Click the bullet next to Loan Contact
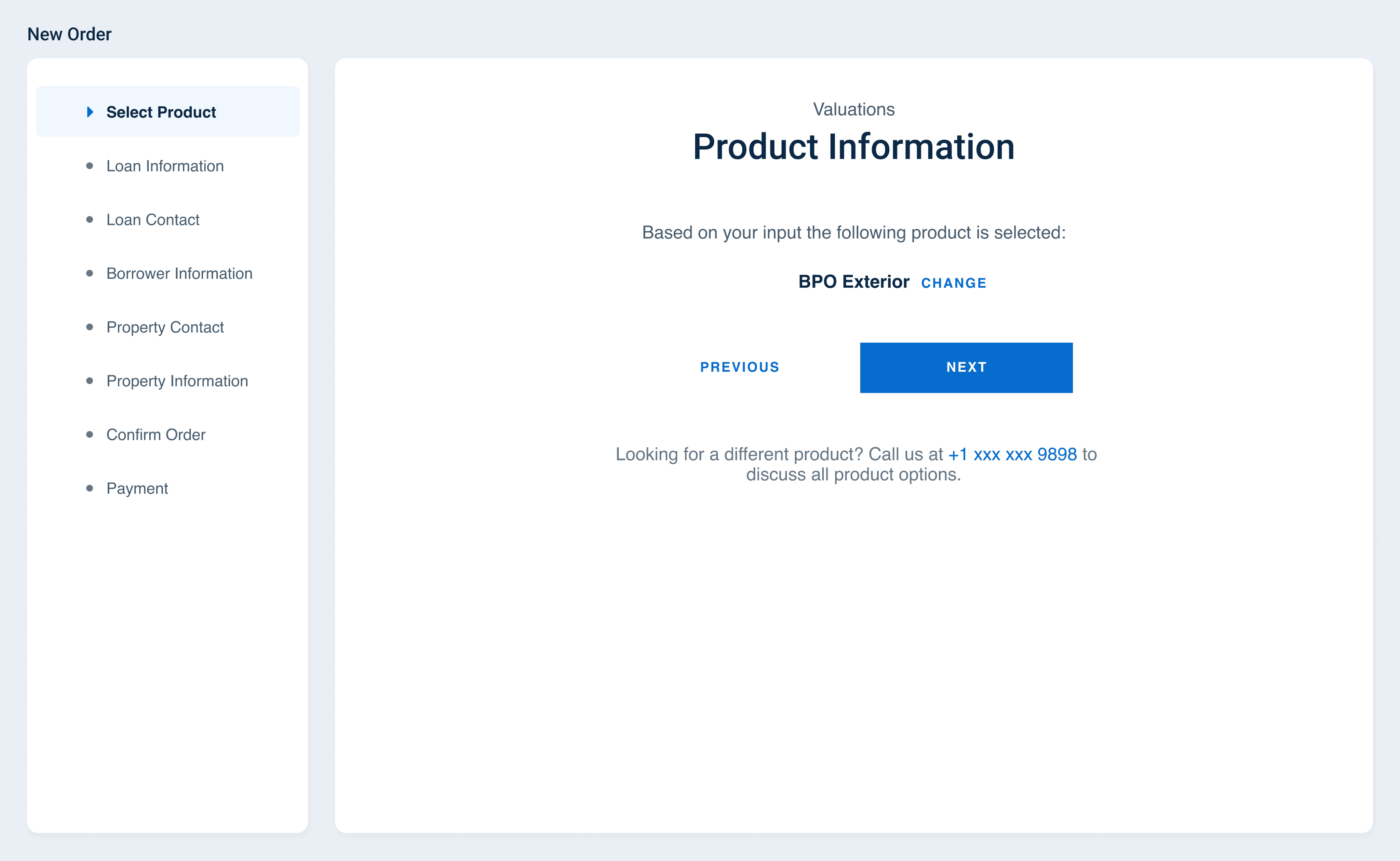The width and height of the screenshot is (1400, 861). pos(90,220)
